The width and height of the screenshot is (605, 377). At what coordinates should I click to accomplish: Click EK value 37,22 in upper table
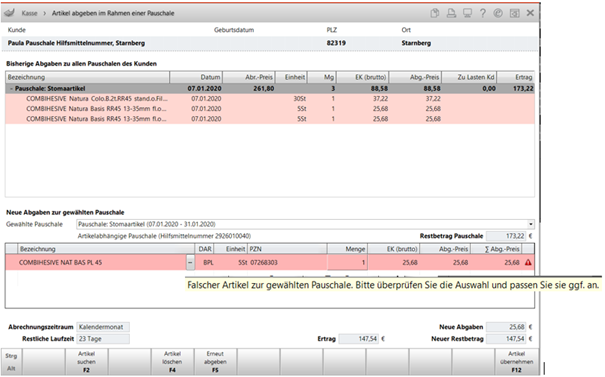click(x=380, y=99)
